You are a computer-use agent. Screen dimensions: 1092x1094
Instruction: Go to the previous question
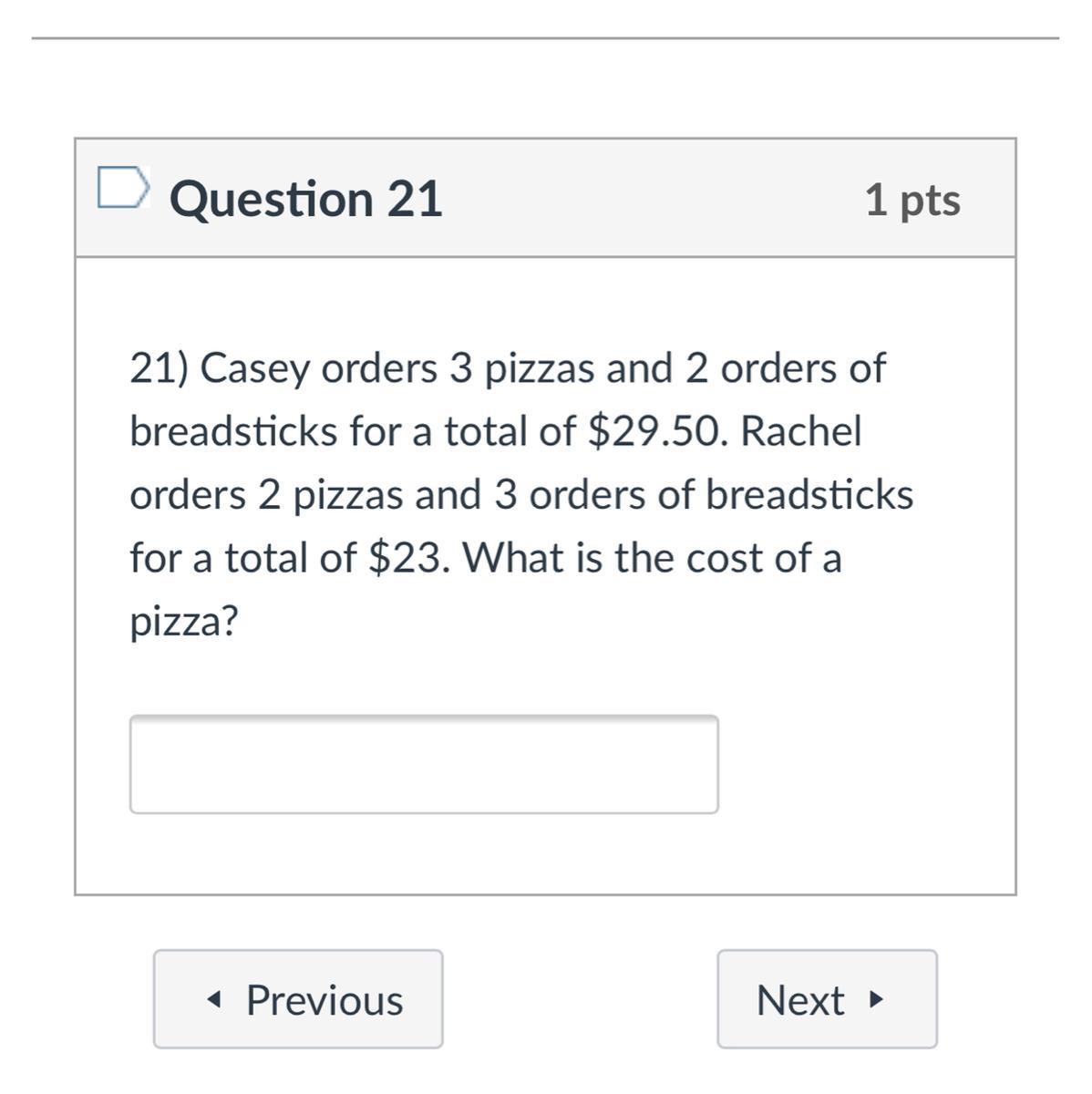point(298,999)
